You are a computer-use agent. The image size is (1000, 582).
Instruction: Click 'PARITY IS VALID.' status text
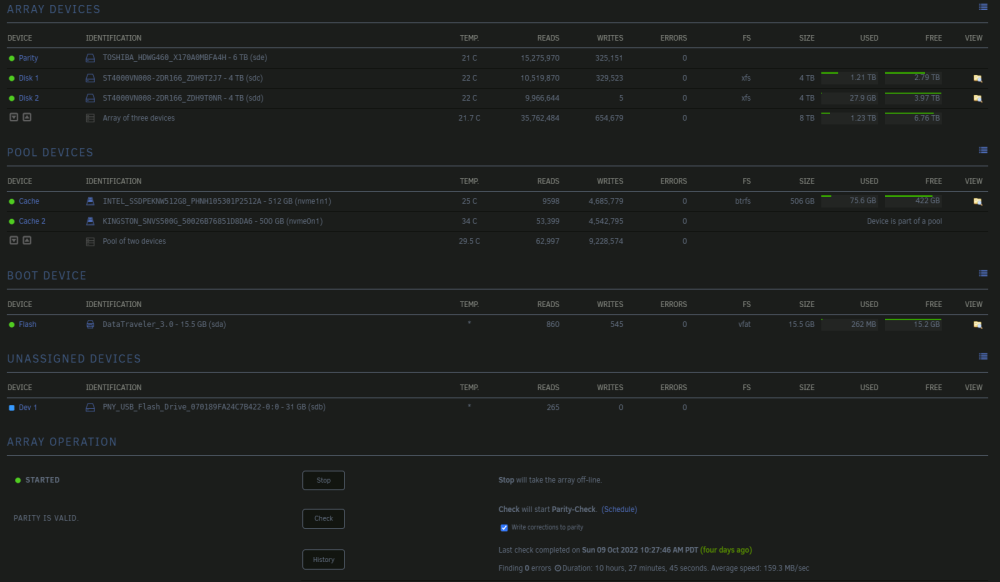click(x=46, y=518)
